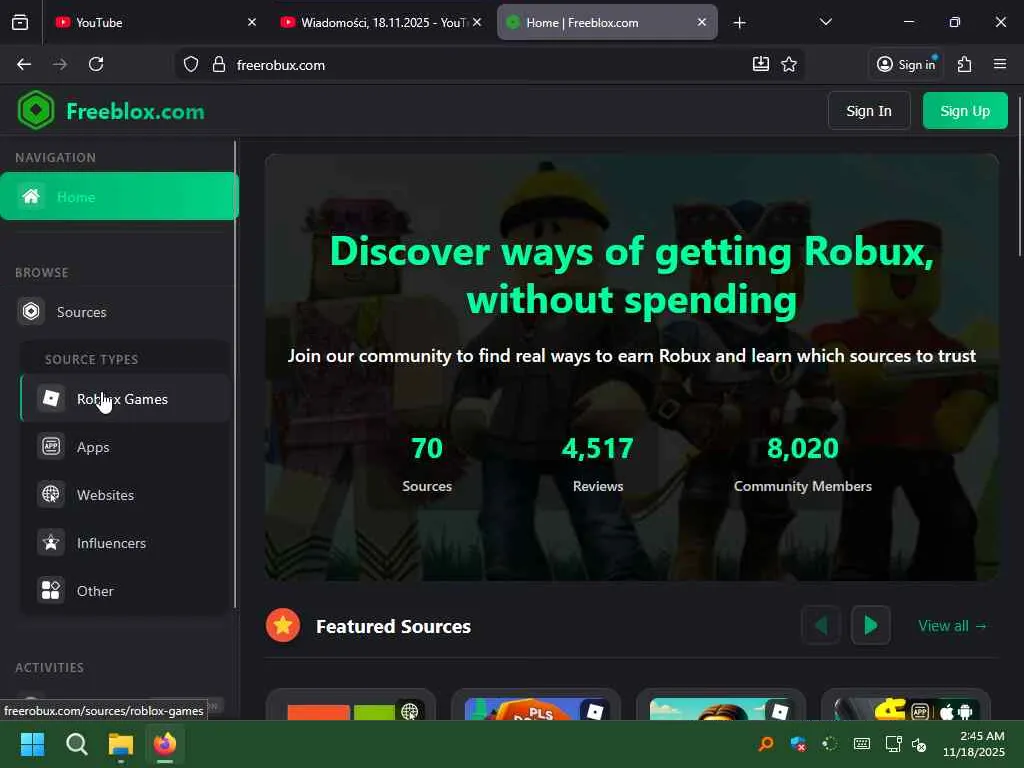Click the Sources hexagon icon in the sidebar
Image resolution: width=1024 pixels, height=768 pixels.
31,312
